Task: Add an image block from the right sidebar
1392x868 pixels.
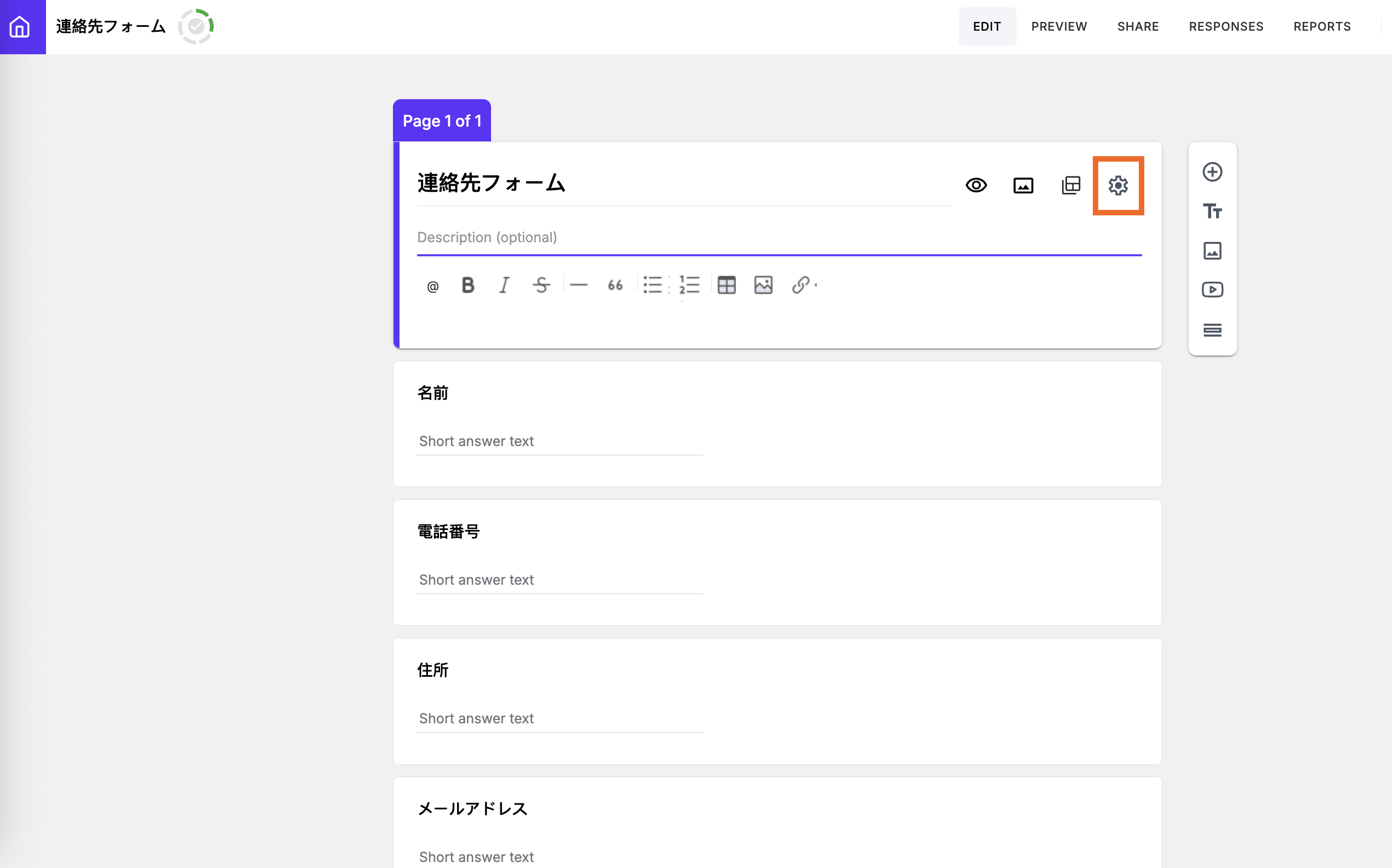Action: tap(1212, 250)
